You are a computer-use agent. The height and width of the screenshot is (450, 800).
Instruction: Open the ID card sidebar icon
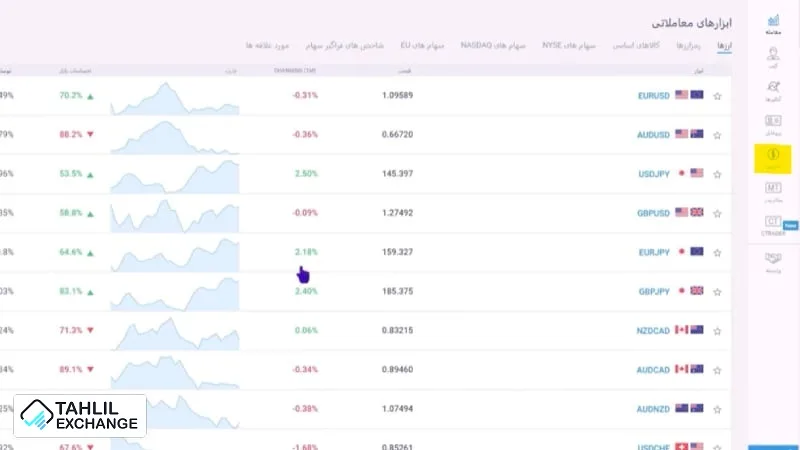tap(772, 123)
